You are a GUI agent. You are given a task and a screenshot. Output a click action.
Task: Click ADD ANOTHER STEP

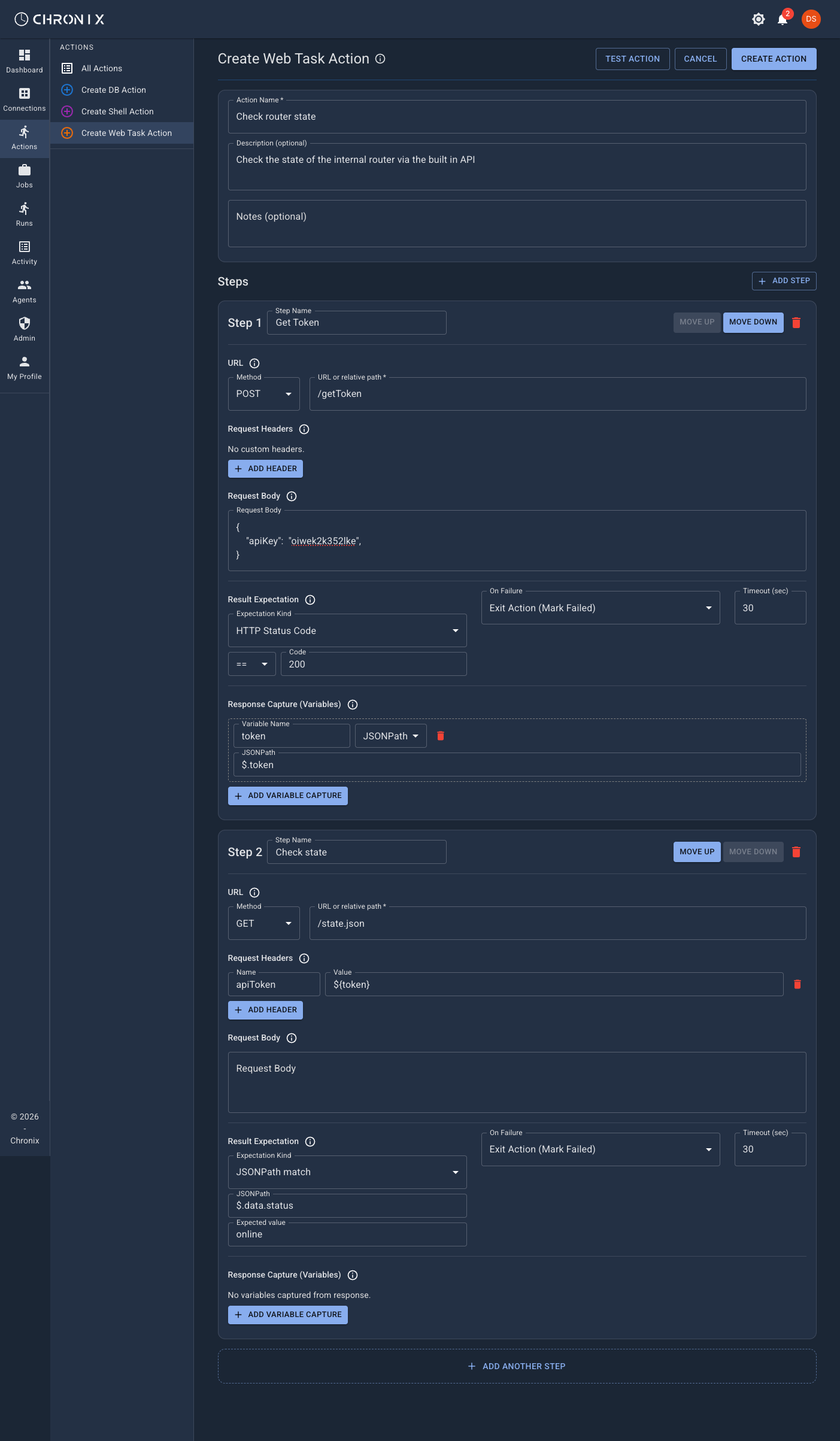[x=517, y=1366]
